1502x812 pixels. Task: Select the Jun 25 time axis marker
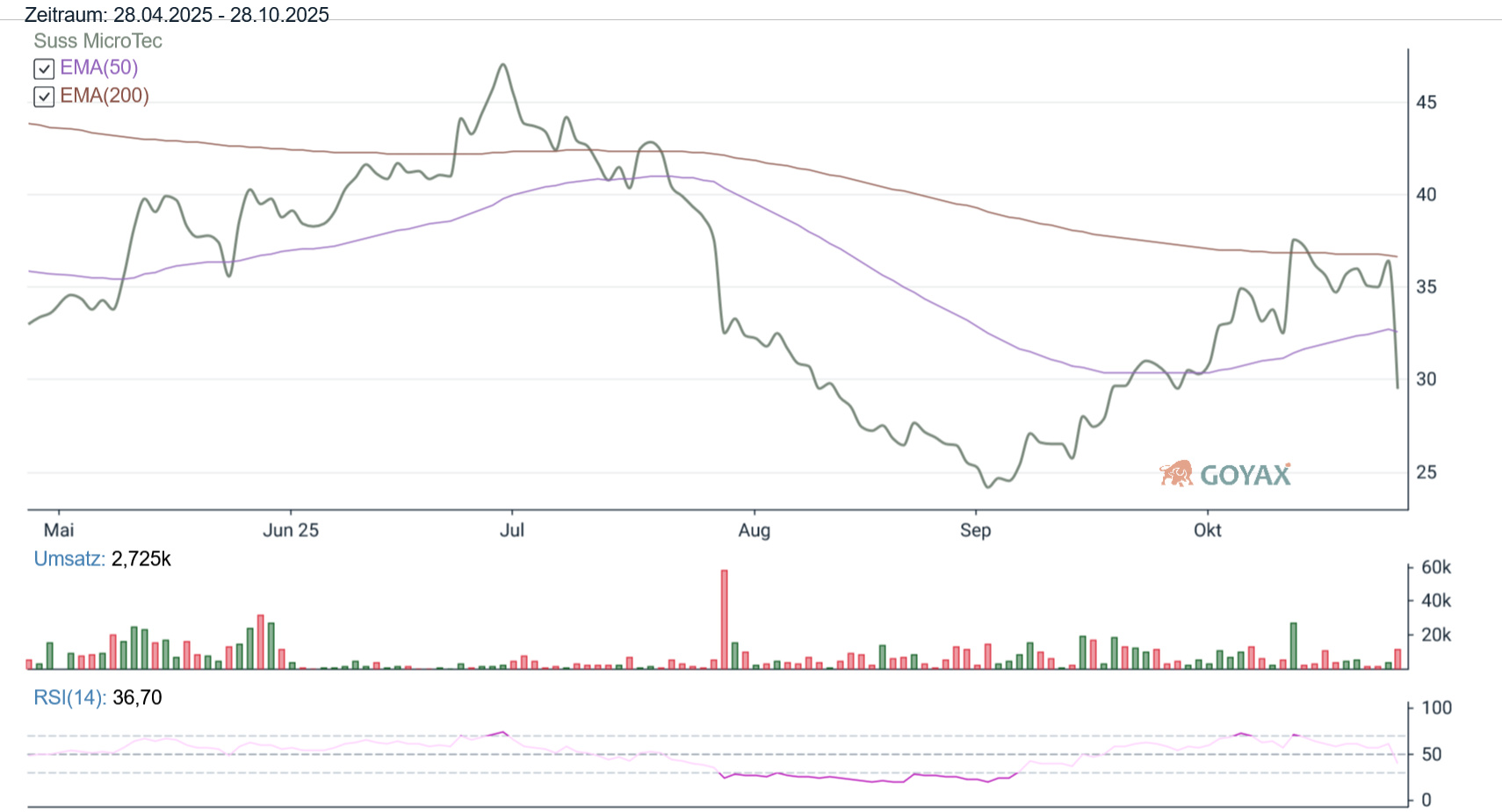[291, 530]
